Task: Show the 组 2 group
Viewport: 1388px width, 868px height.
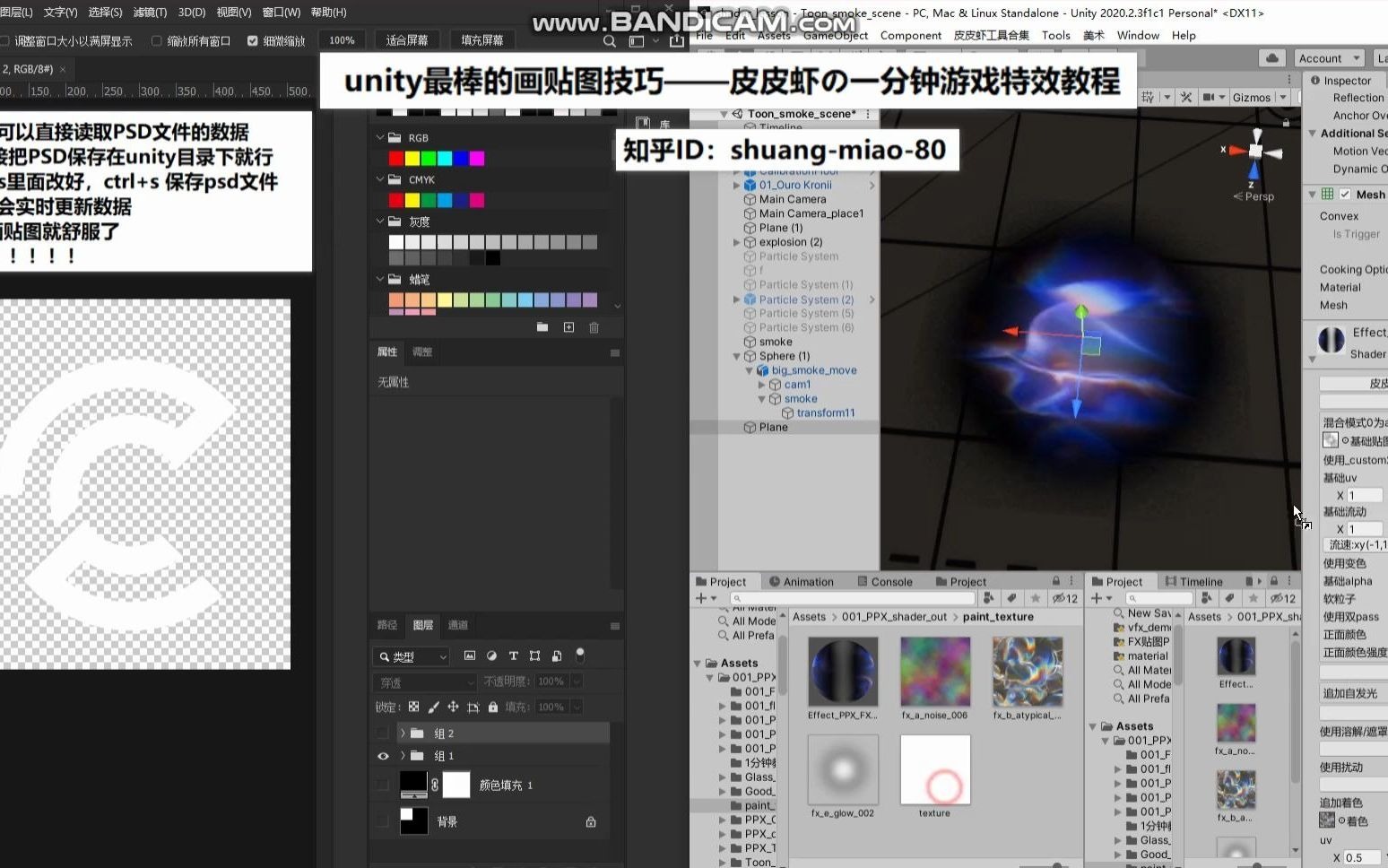Action: point(382,733)
